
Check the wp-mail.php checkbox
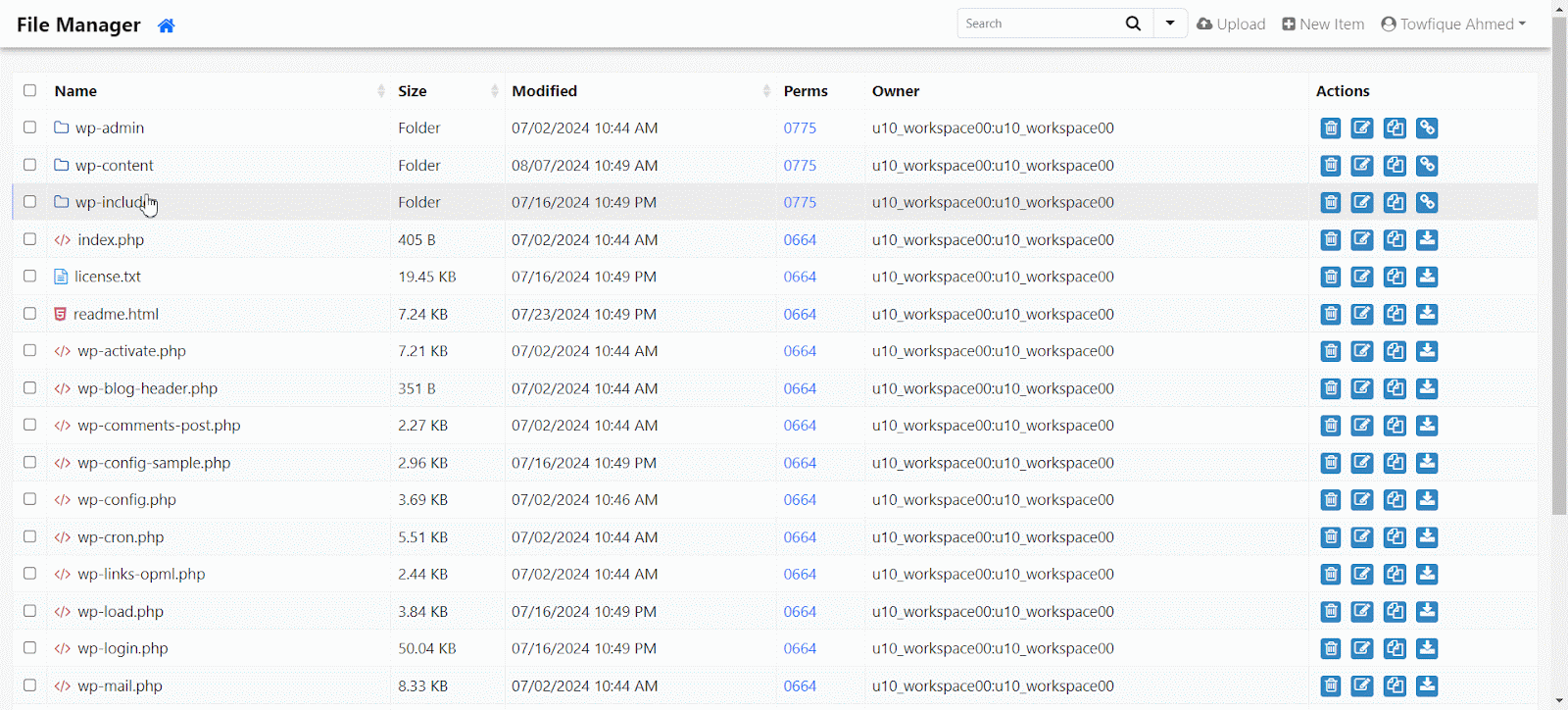(30, 685)
